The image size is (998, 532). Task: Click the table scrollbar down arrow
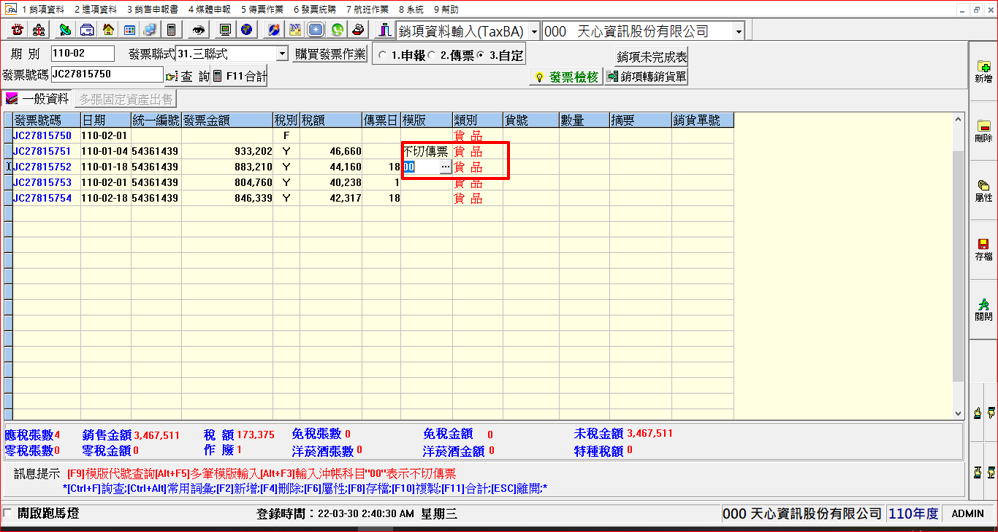960,414
